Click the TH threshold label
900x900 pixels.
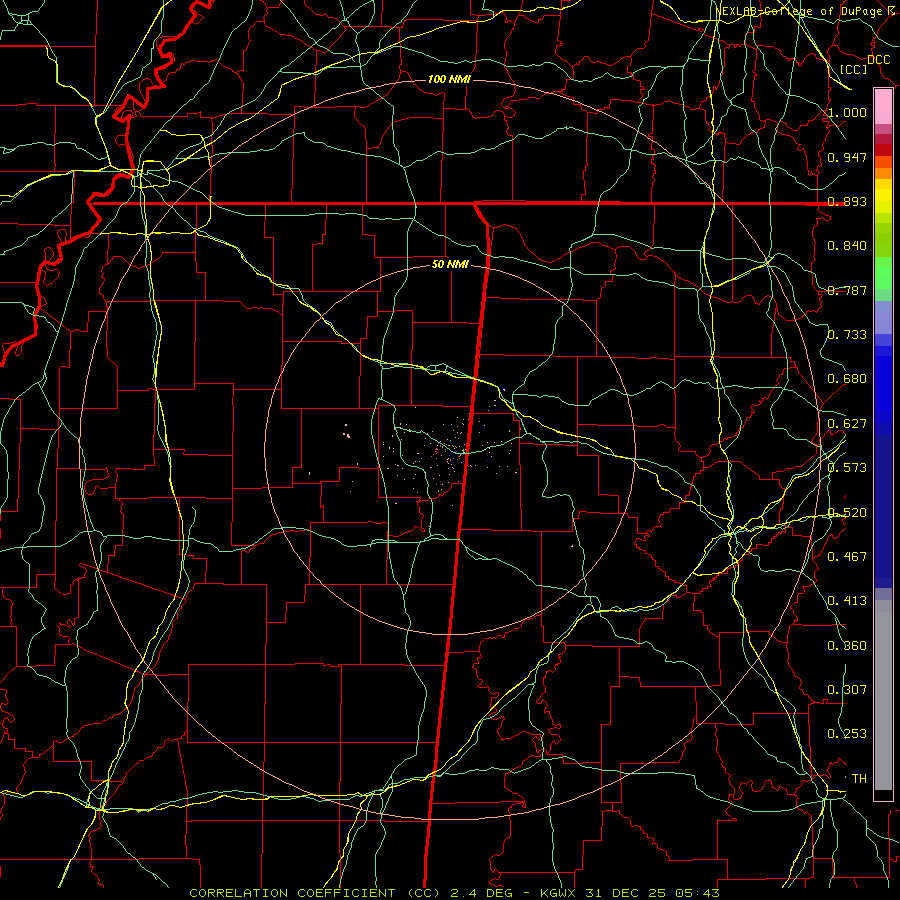(859, 779)
